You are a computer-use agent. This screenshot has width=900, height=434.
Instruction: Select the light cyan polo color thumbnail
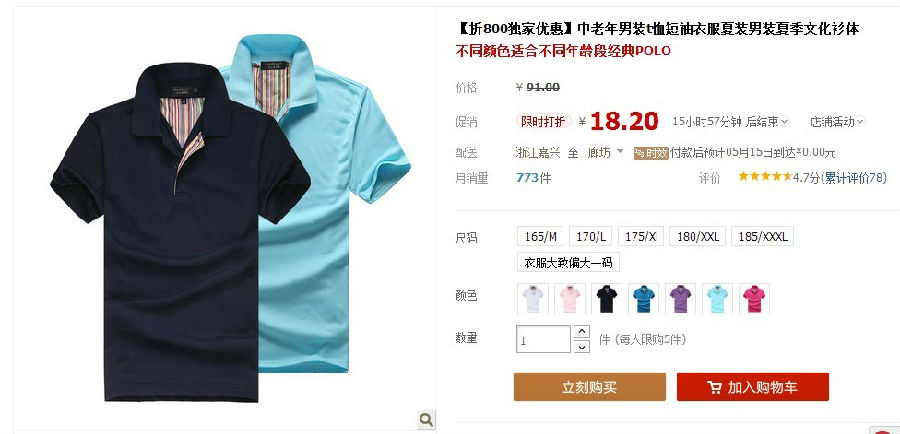pyautogui.click(x=717, y=299)
